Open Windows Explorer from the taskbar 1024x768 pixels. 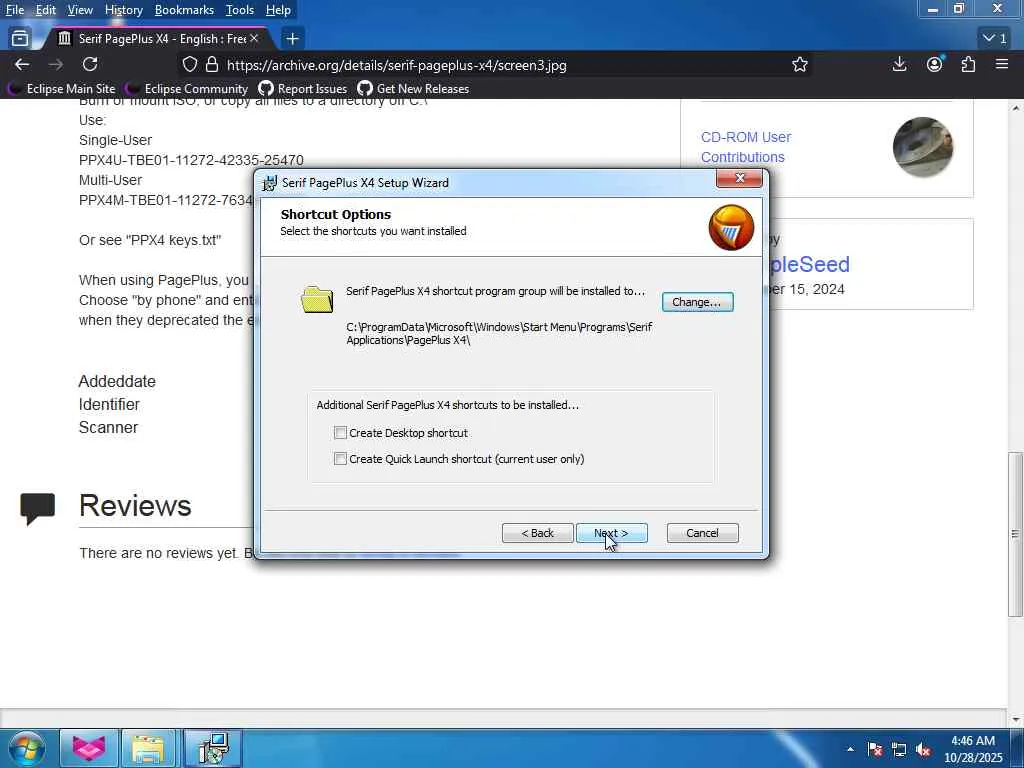tap(148, 748)
